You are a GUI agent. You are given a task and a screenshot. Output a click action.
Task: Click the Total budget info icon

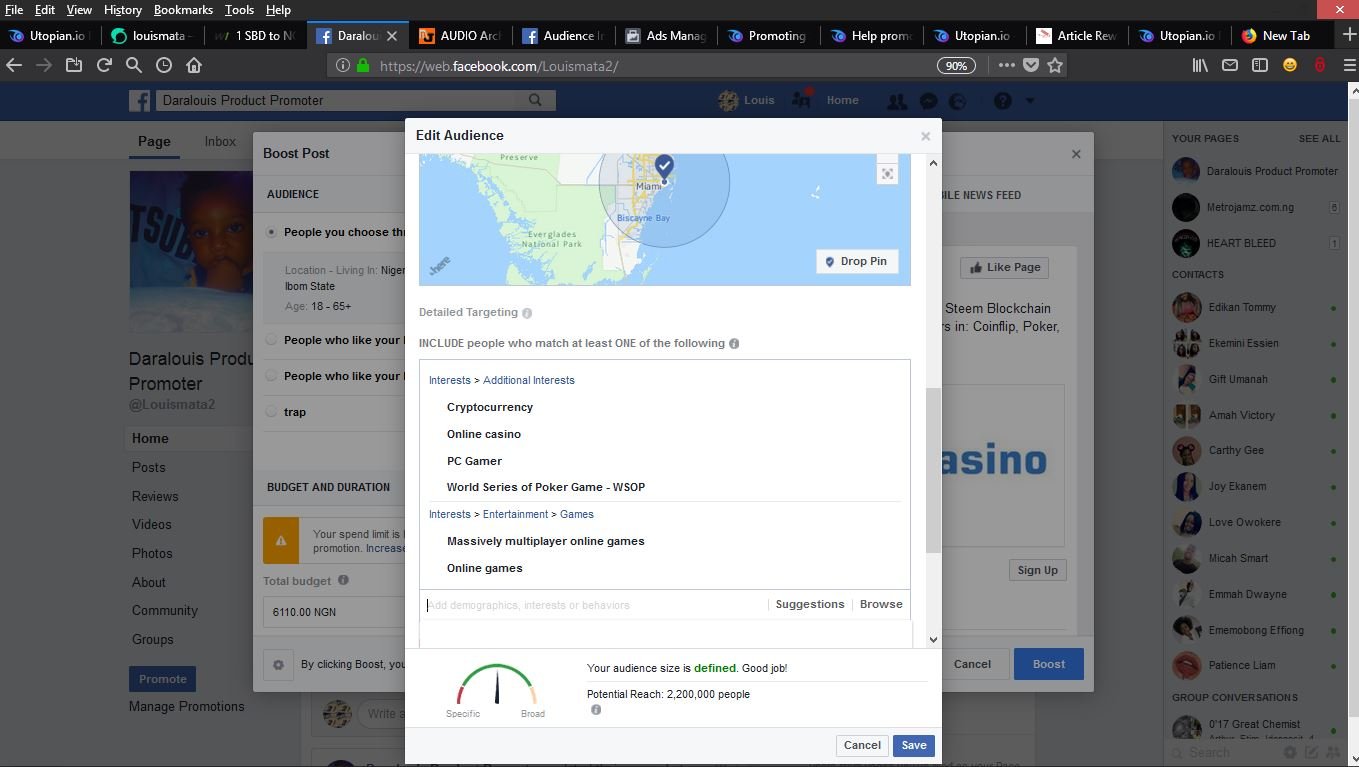coord(343,580)
